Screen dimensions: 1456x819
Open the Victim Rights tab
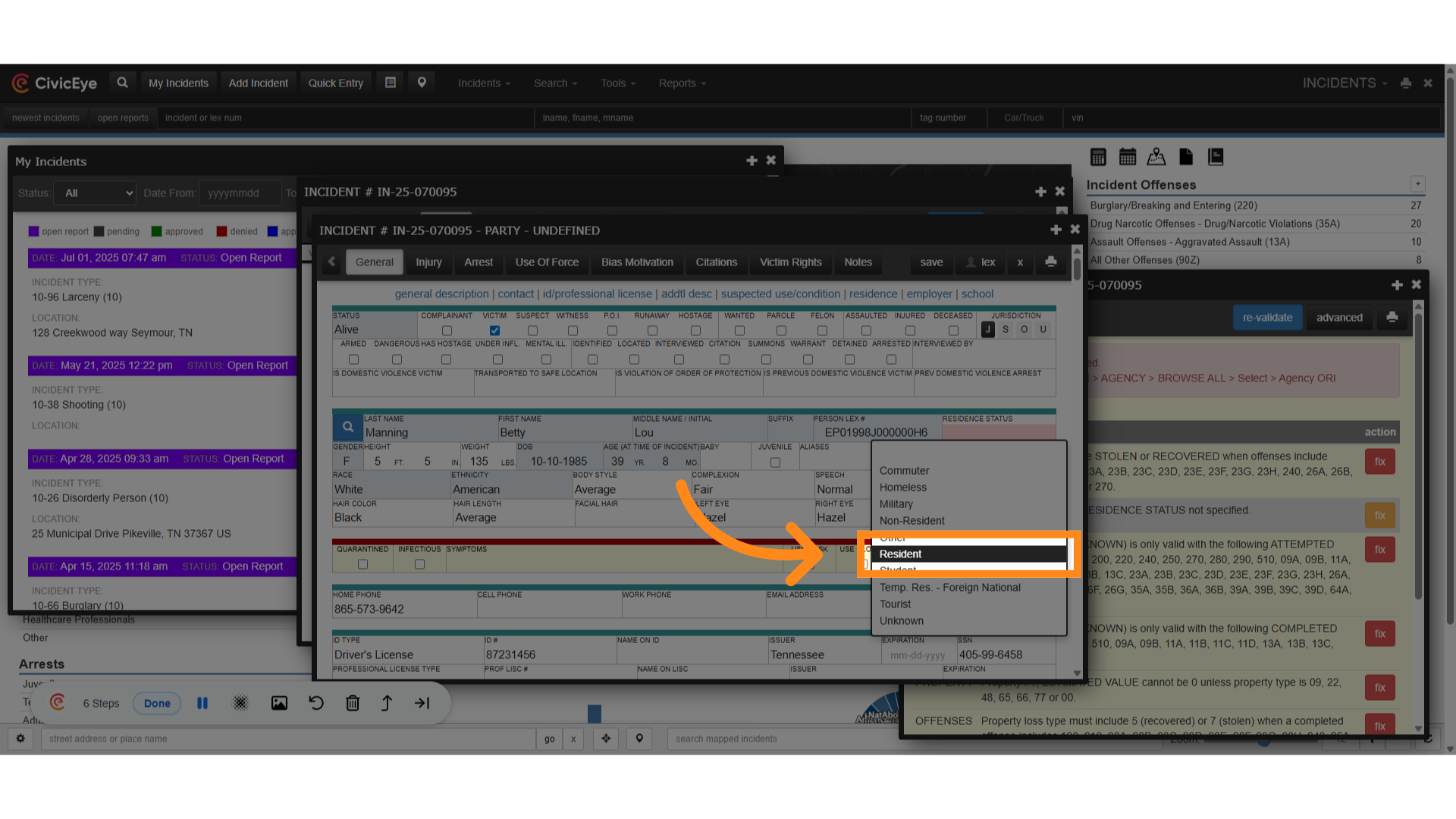pyautogui.click(x=790, y=262)
